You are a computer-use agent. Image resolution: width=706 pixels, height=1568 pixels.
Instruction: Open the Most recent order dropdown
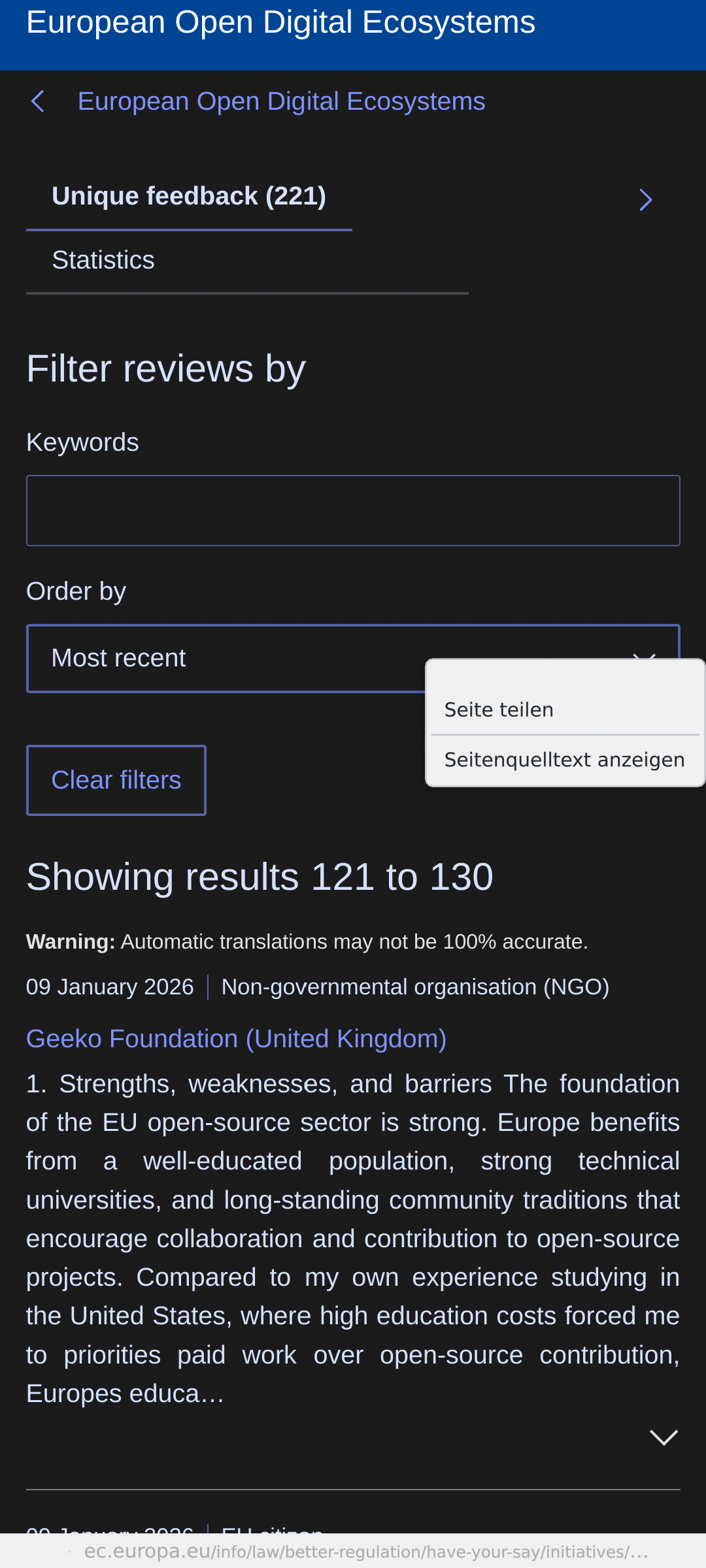[x=222, y=658]
